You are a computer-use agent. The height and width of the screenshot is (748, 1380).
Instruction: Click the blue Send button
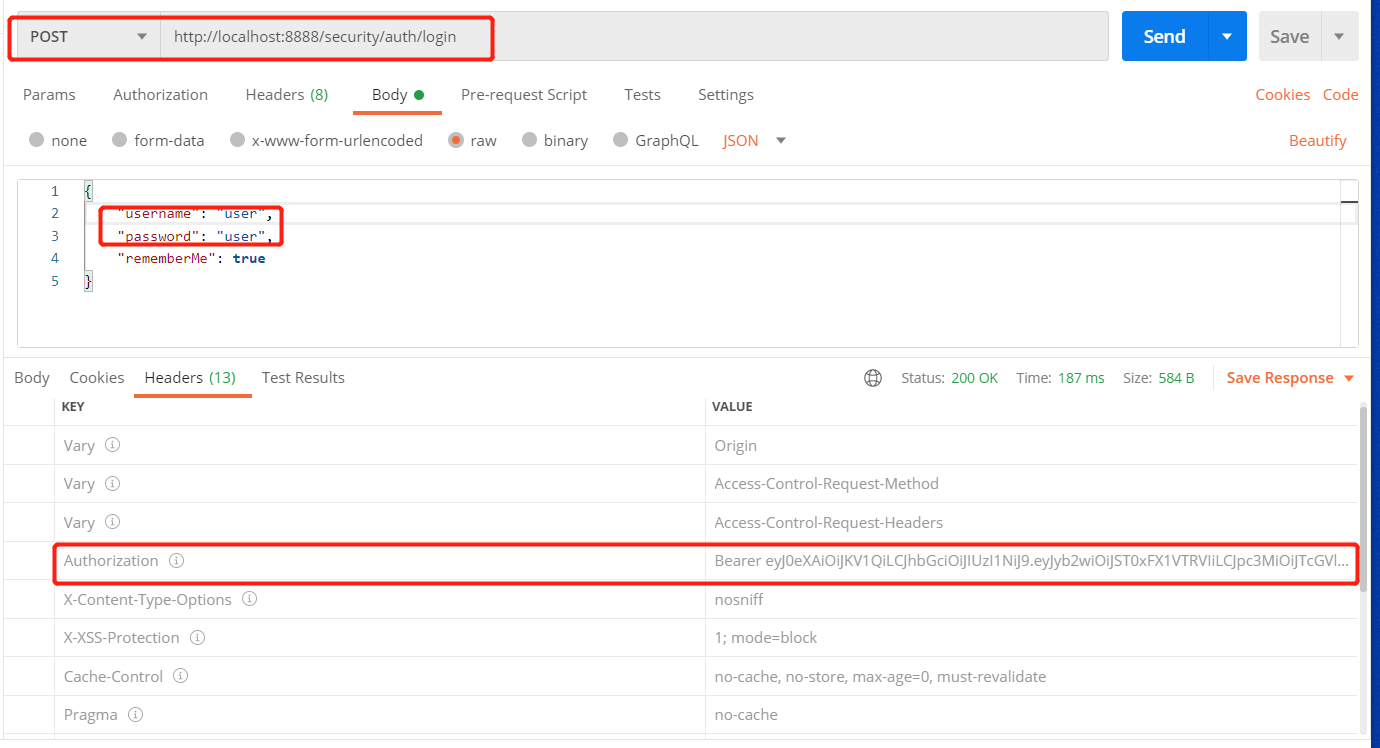coord(1165,36)
